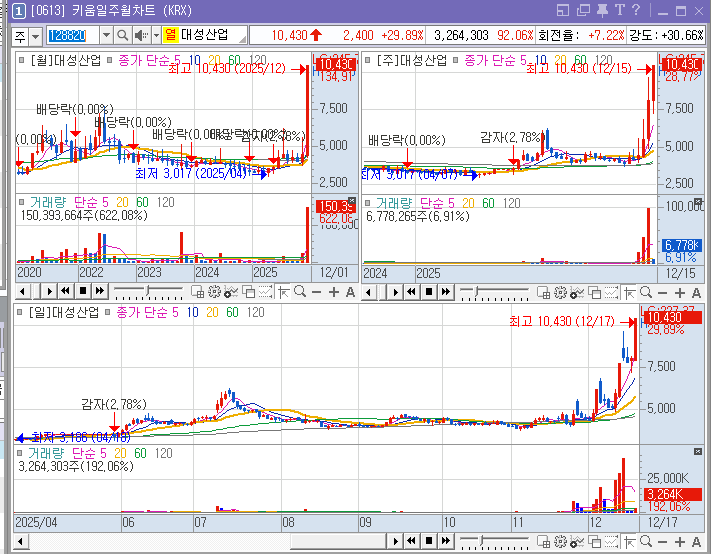Toggle square before 거래량 in daily volume panel
Viewport: 711px width, 554px height.
click(19, 453)
